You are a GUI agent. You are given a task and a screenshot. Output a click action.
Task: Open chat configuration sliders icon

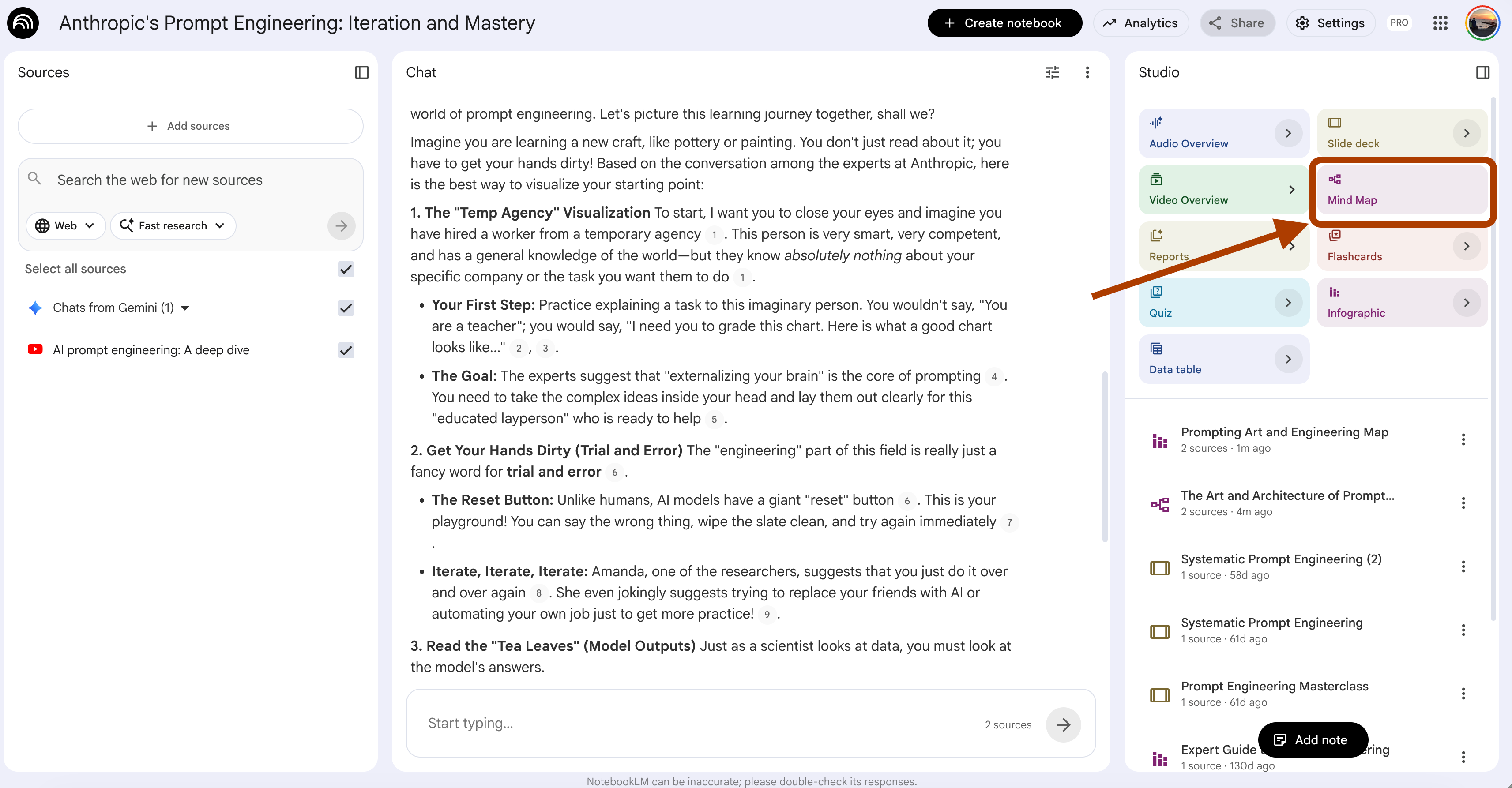click(x=1052, y=72)
